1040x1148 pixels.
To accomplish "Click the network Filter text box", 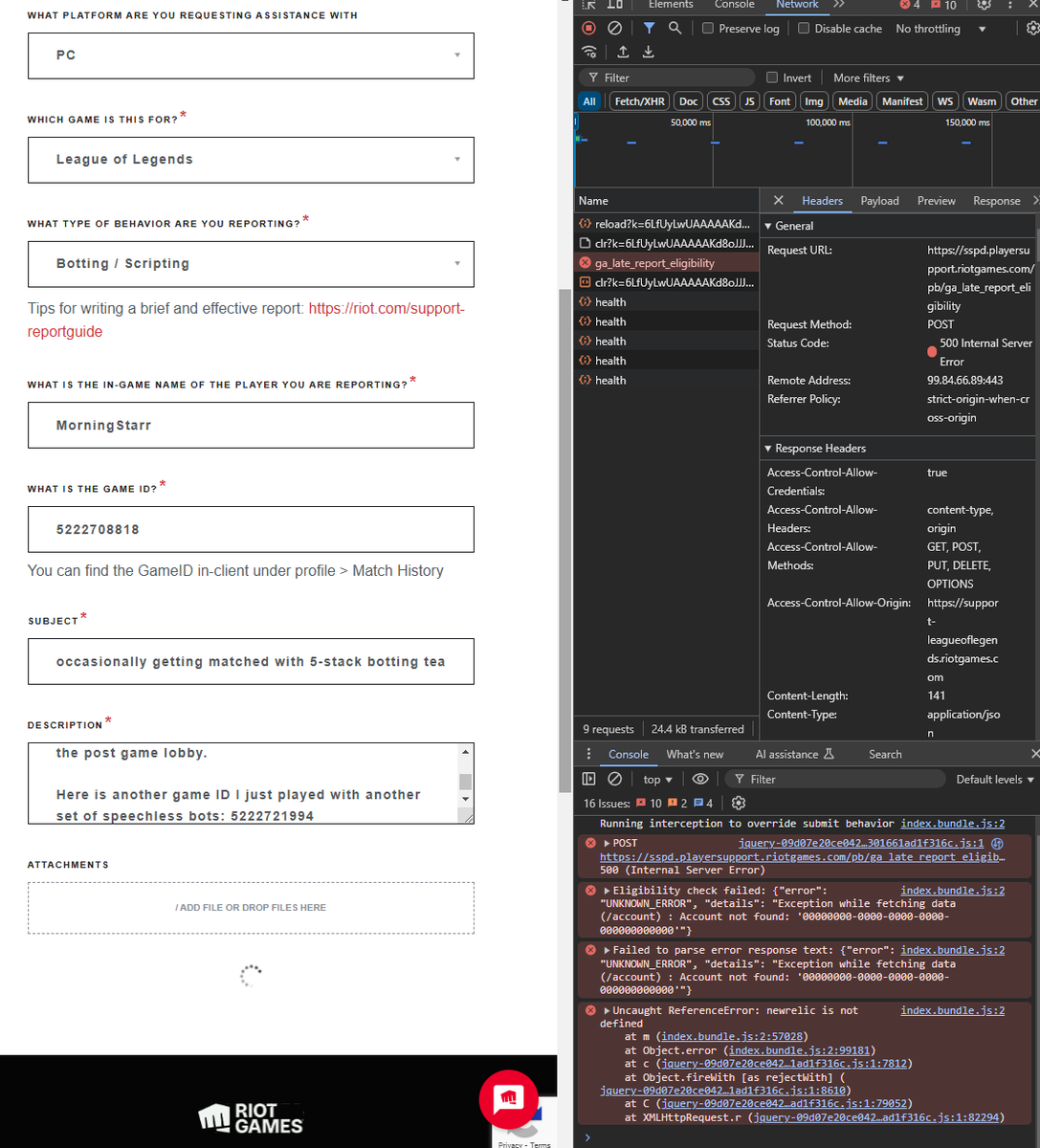I will tap(666, 77).
